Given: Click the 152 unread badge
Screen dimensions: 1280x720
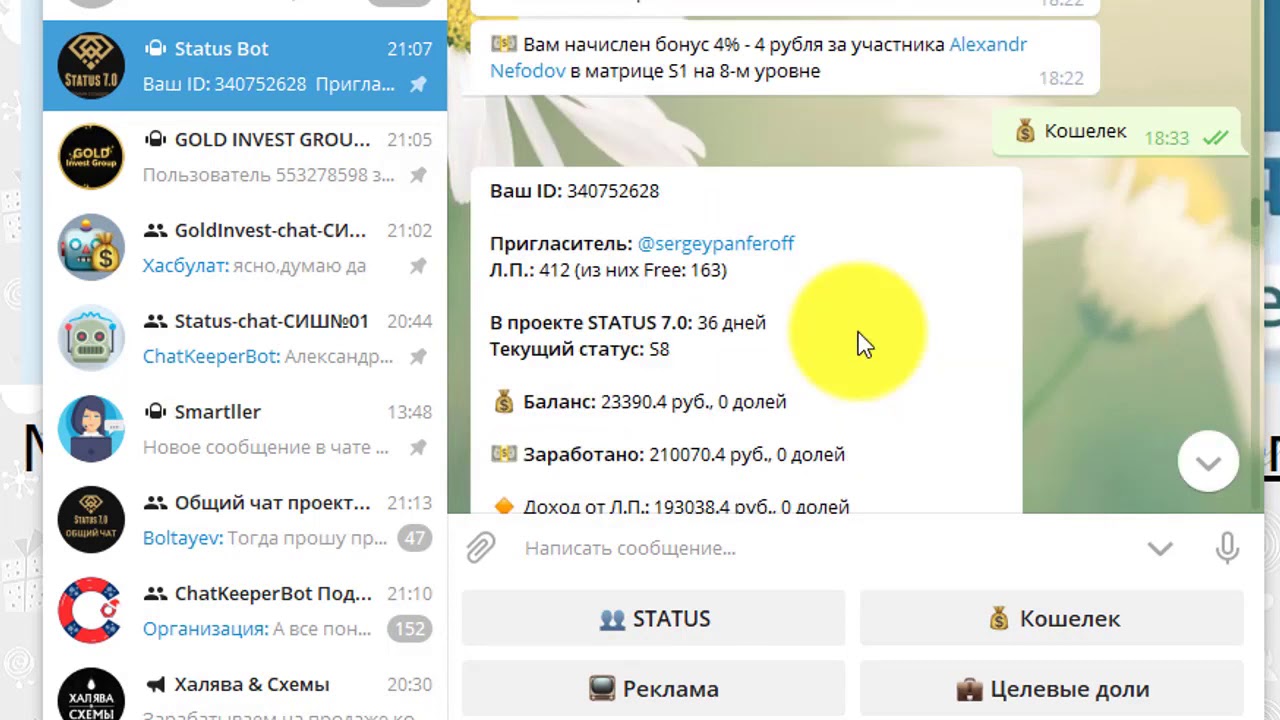Looking at the screenshot, I should click(409, 629).
